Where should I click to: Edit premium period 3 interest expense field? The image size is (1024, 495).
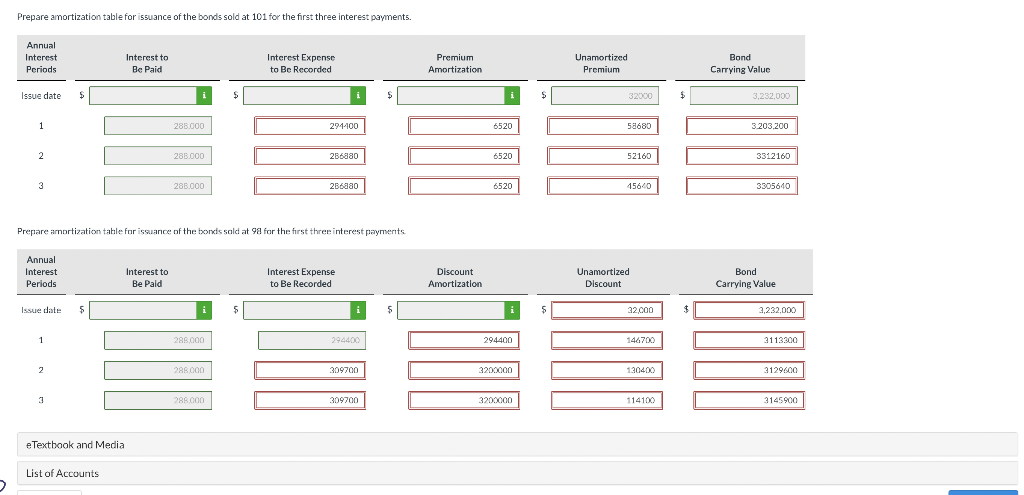tap(310, 186)
